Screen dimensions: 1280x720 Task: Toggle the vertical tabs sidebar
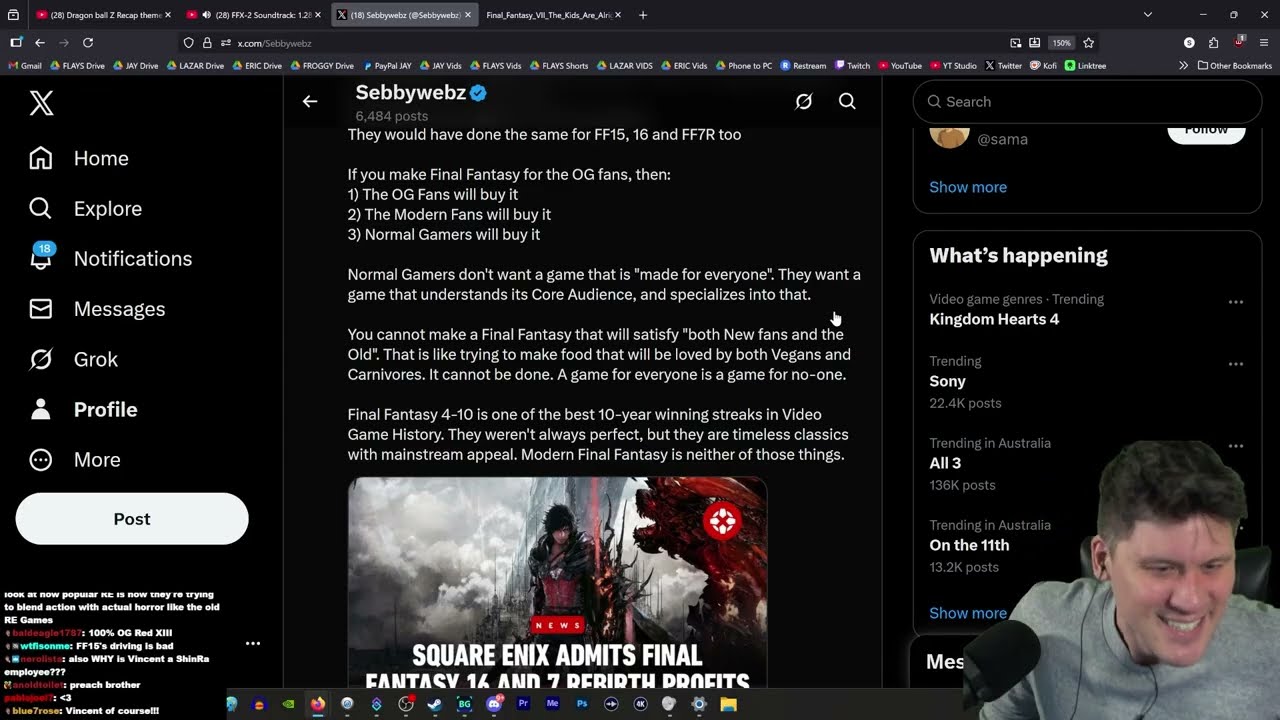[x=16, y=43]
